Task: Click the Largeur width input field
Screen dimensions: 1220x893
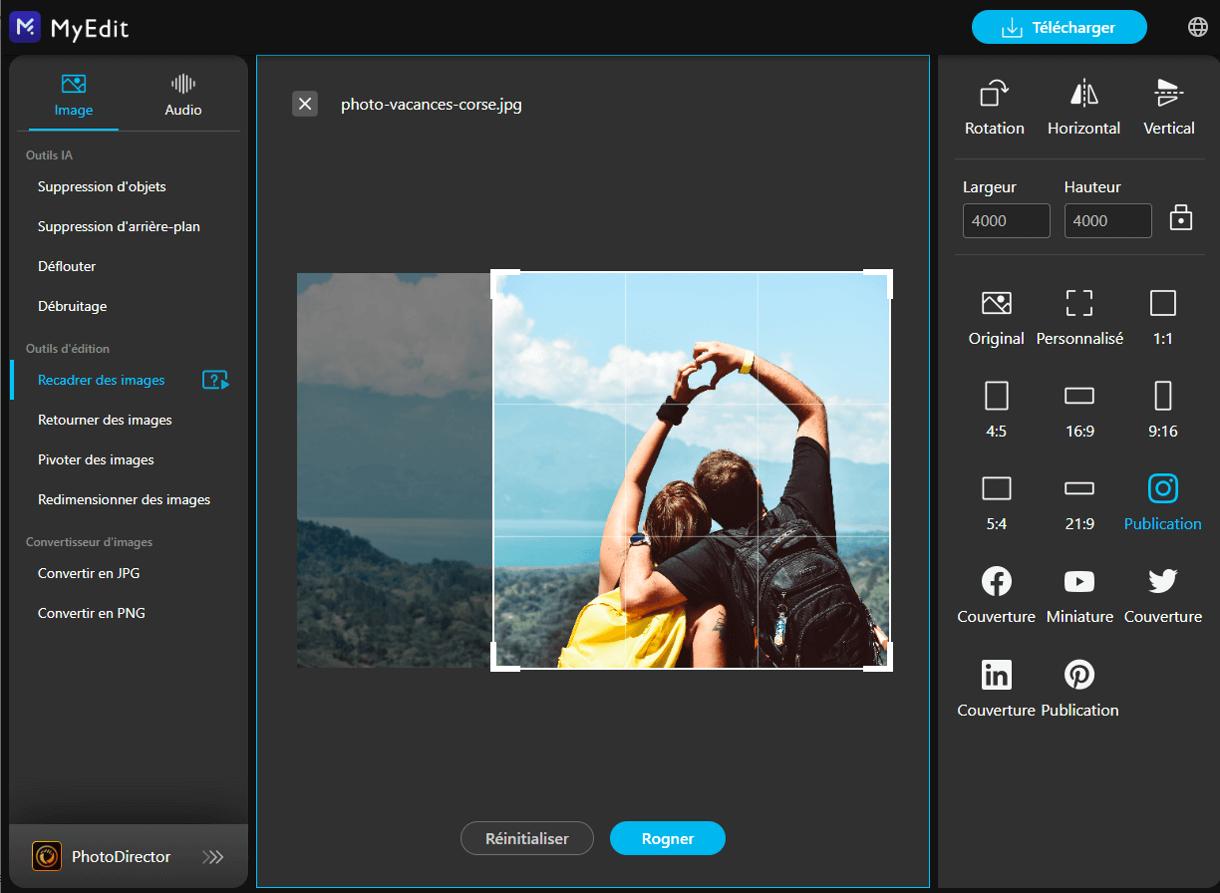Action: point(1005,220)
